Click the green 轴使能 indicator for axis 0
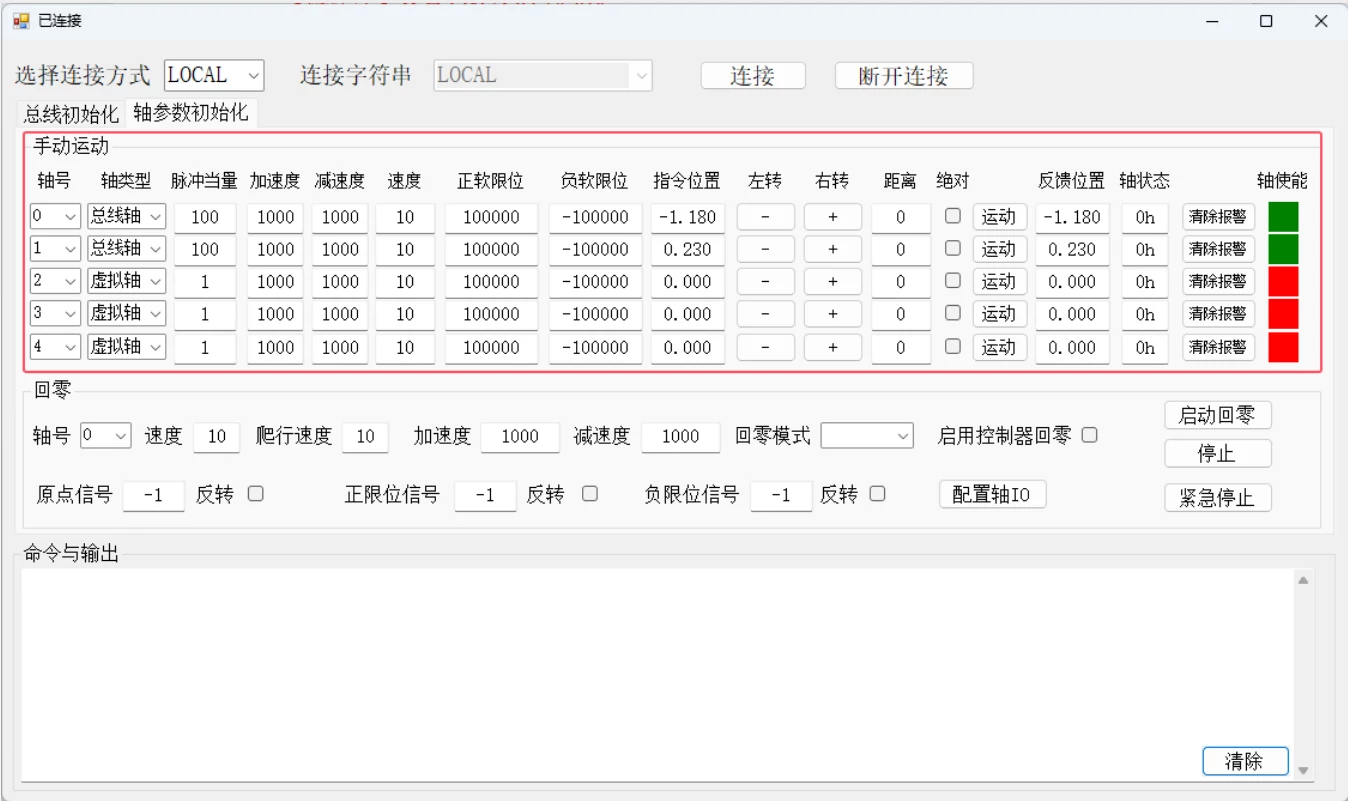Screen dimensions: 1348x801 click(1283, 217)
